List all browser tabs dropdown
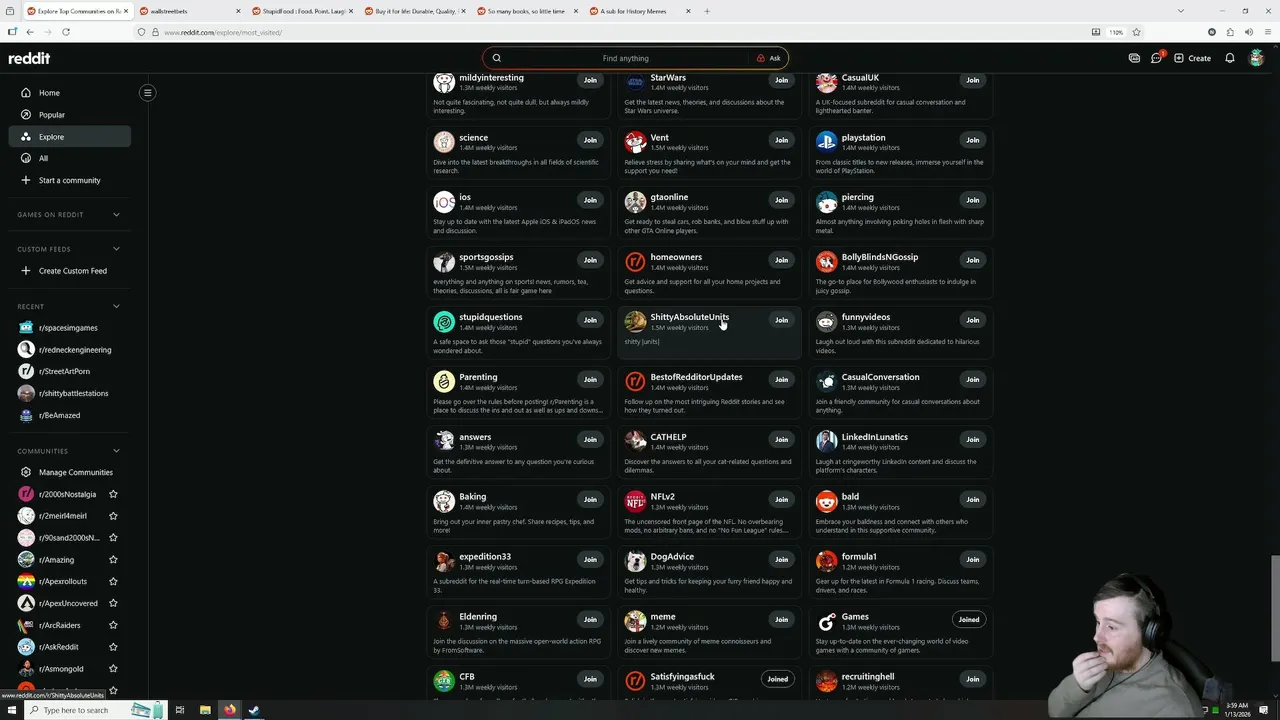The image size is (1280, 720). pos(1181,11)
